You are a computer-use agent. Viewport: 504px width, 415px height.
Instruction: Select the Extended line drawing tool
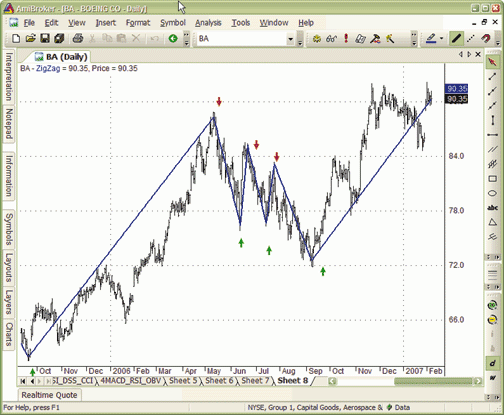click(x=492, y=106)
